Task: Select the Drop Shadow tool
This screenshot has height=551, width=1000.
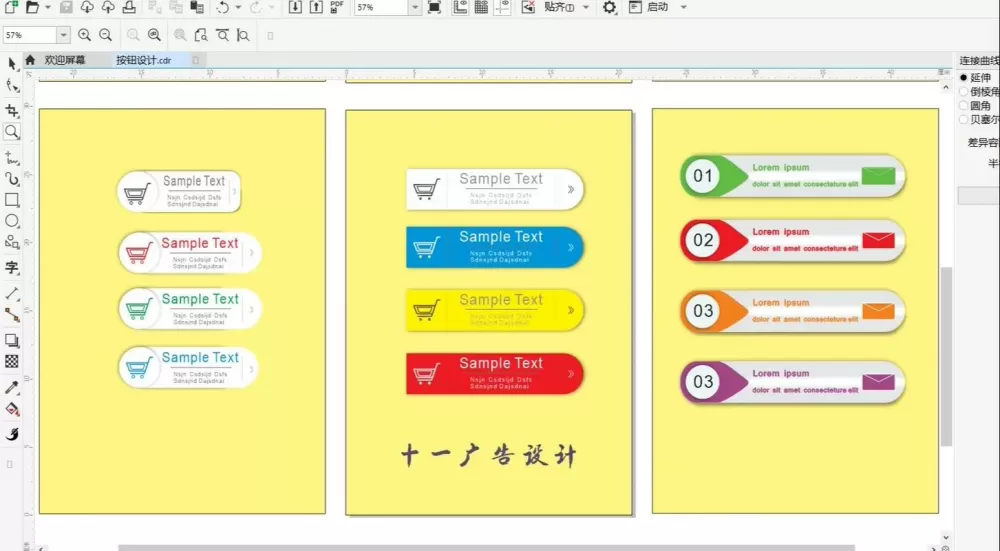Action: pos(12,340)
